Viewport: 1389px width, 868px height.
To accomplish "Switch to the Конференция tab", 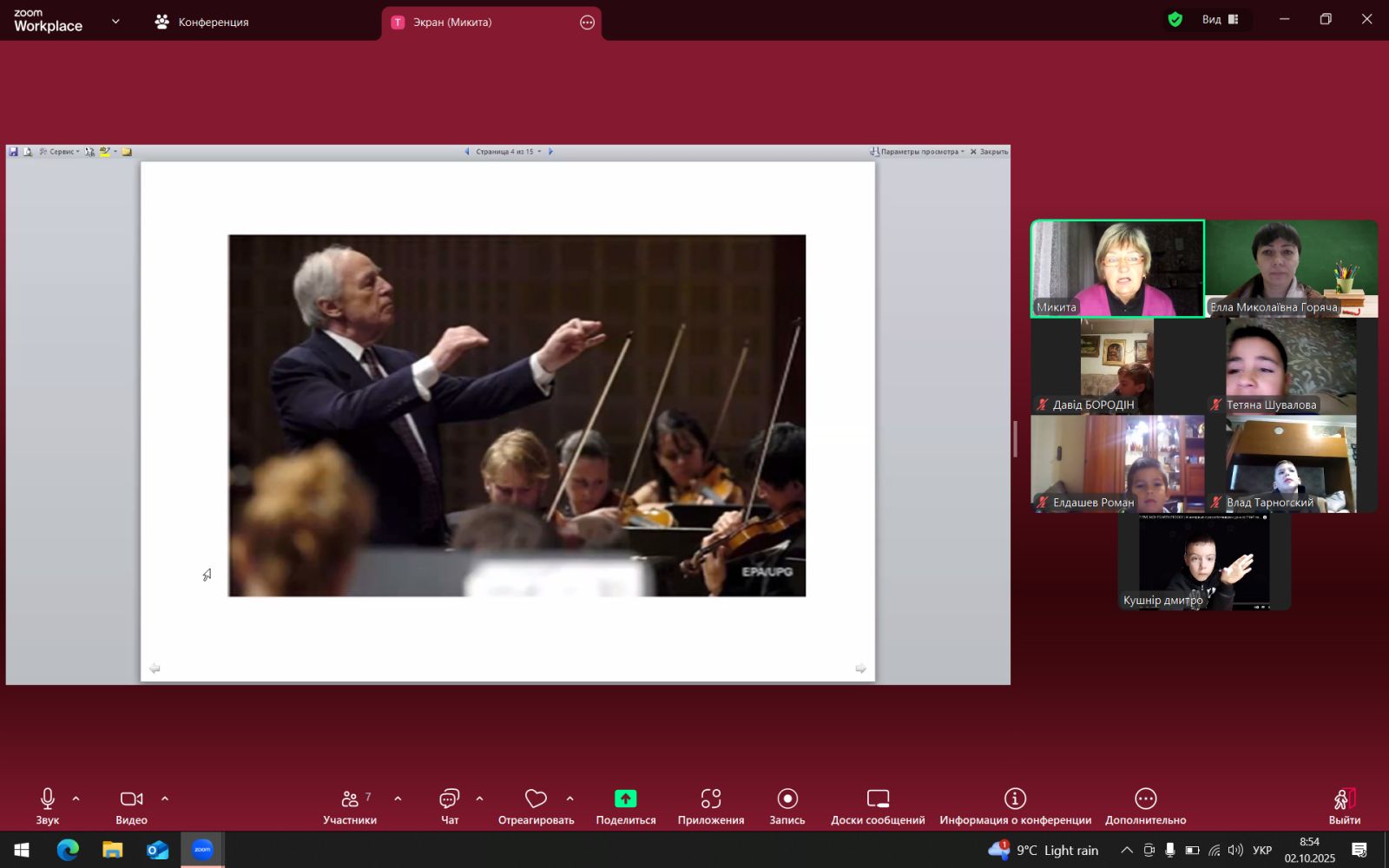I will pyautogui.click(x=202, y=23).
